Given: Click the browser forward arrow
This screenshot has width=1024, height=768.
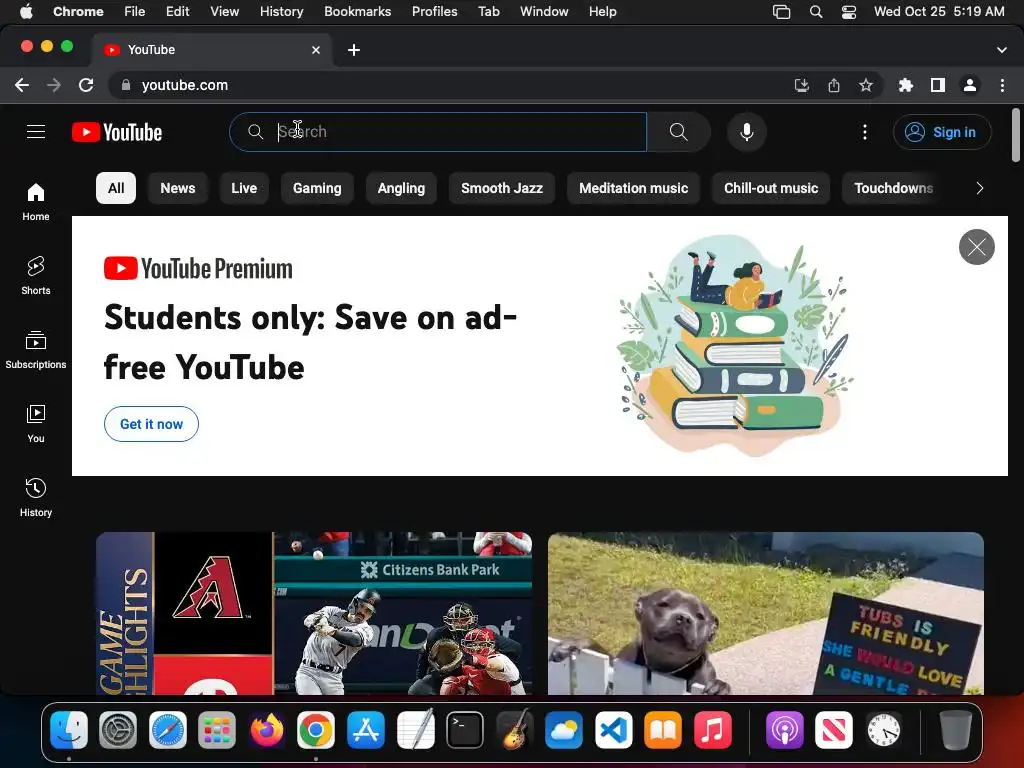Looking at the screenshot, I should [54, 85].
